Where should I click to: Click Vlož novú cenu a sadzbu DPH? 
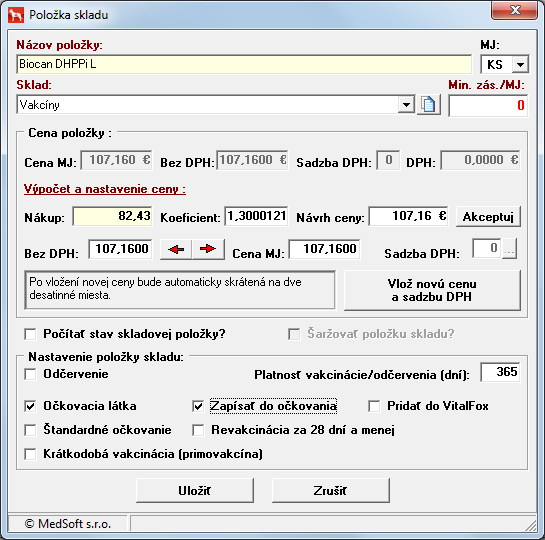point(432,290)
